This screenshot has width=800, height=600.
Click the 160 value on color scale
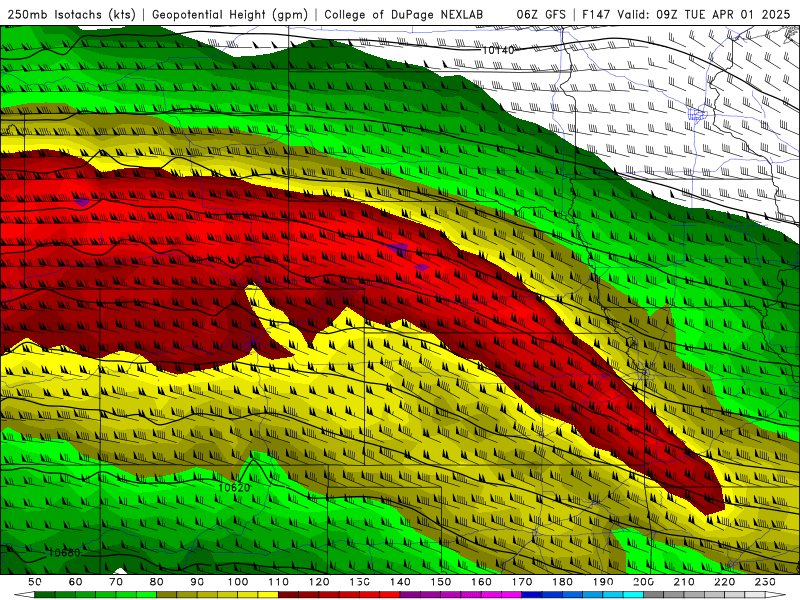point(481,582)
